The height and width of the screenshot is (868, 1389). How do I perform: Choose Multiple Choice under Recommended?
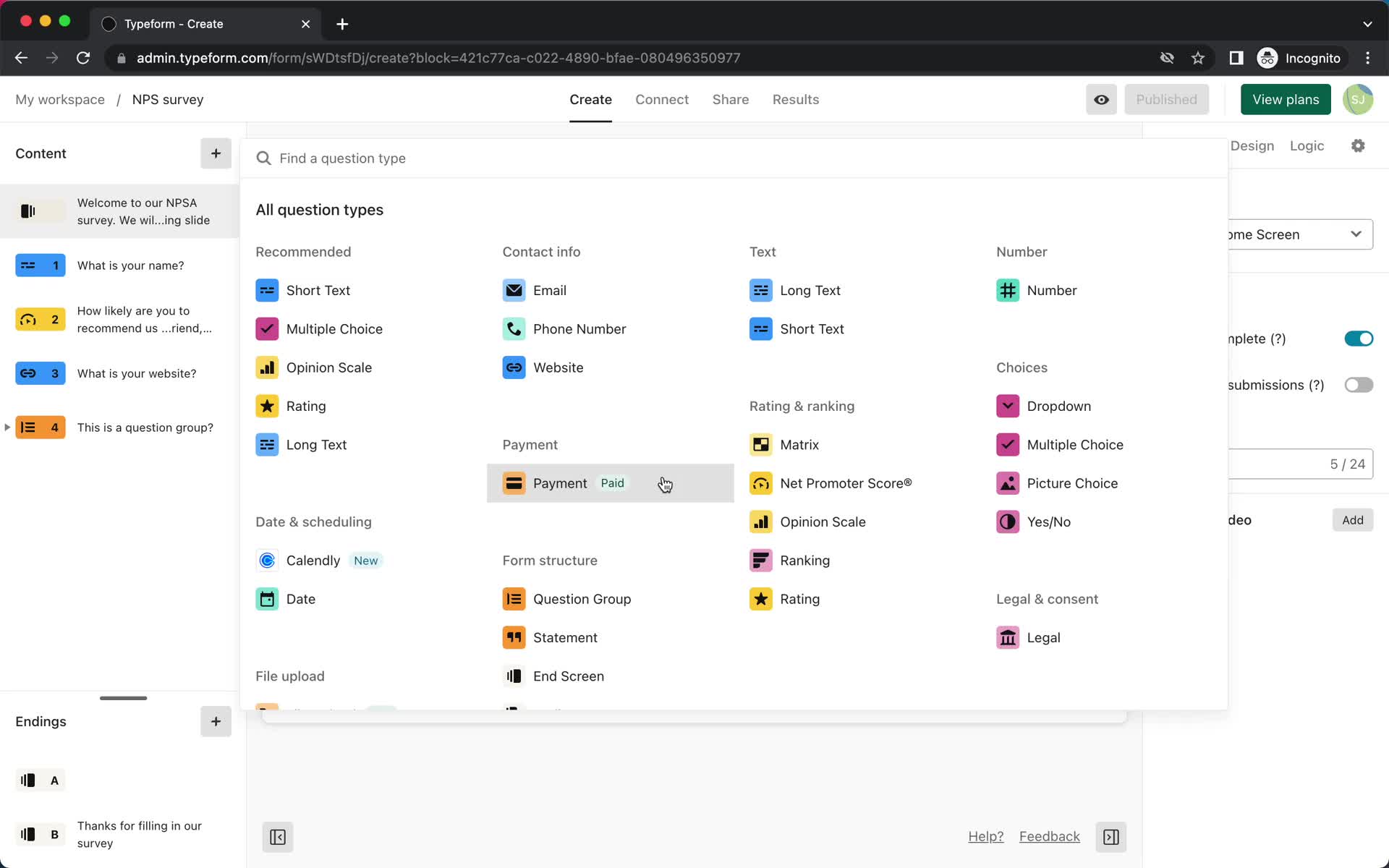pyautogui.click(x=319, y=329)
